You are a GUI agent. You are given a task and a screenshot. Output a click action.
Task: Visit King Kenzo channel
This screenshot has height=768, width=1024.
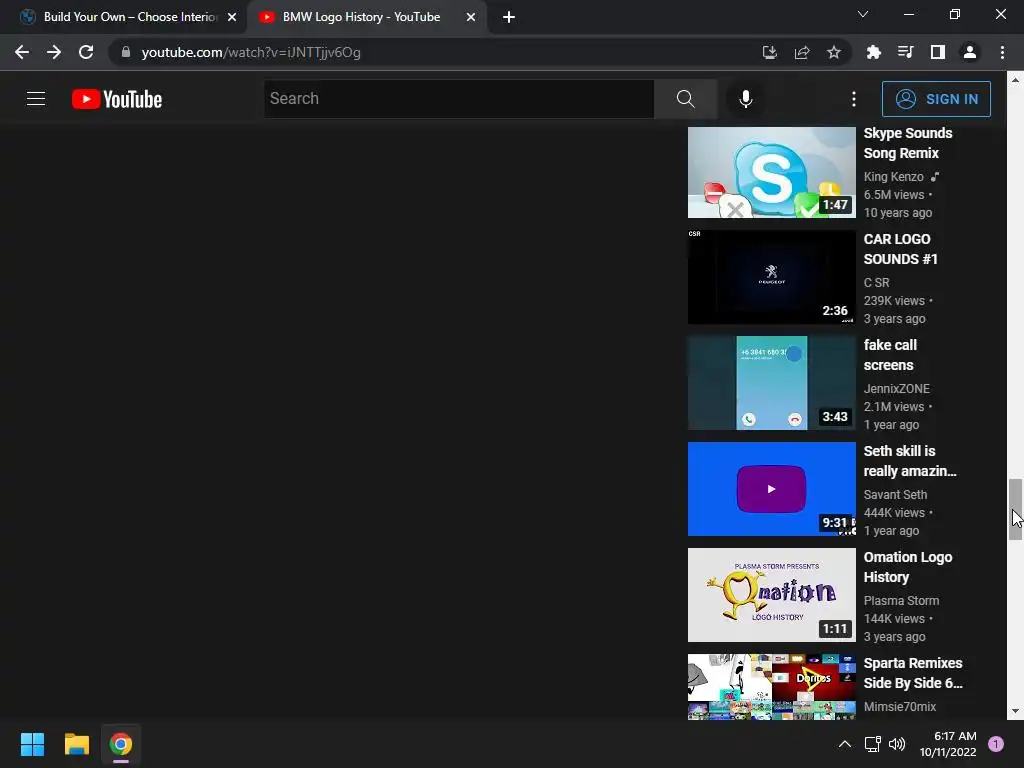coord(893,176)
